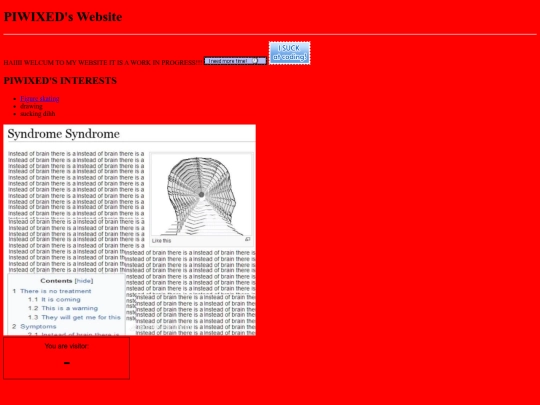The image size is (540, 405).
Task: Click the 'PIWIXED's Website' heading
Action: pyautogui.click(x=63, y=17)
